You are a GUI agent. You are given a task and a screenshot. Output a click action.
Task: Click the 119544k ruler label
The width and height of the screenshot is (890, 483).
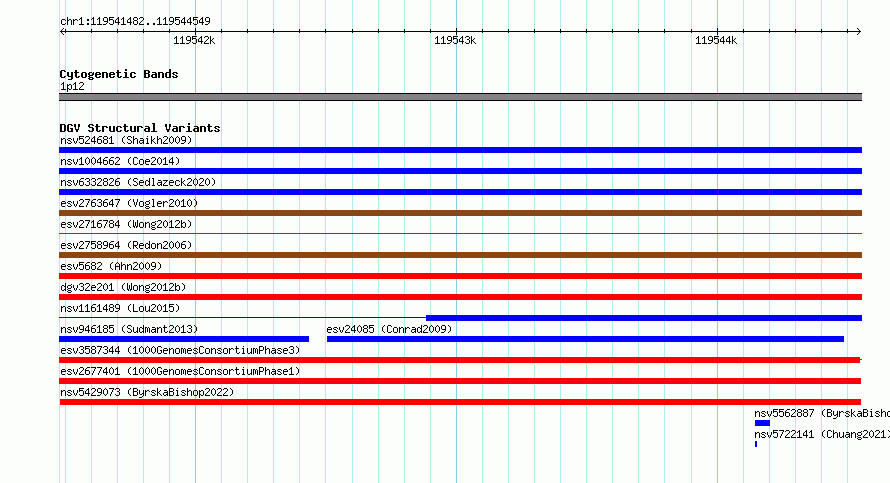coord(716,40)
